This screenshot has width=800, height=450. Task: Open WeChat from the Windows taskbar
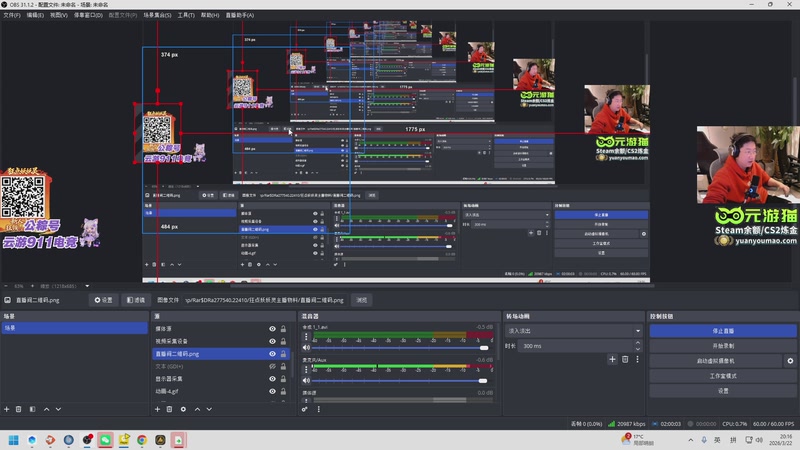click(x=105, y=440)
